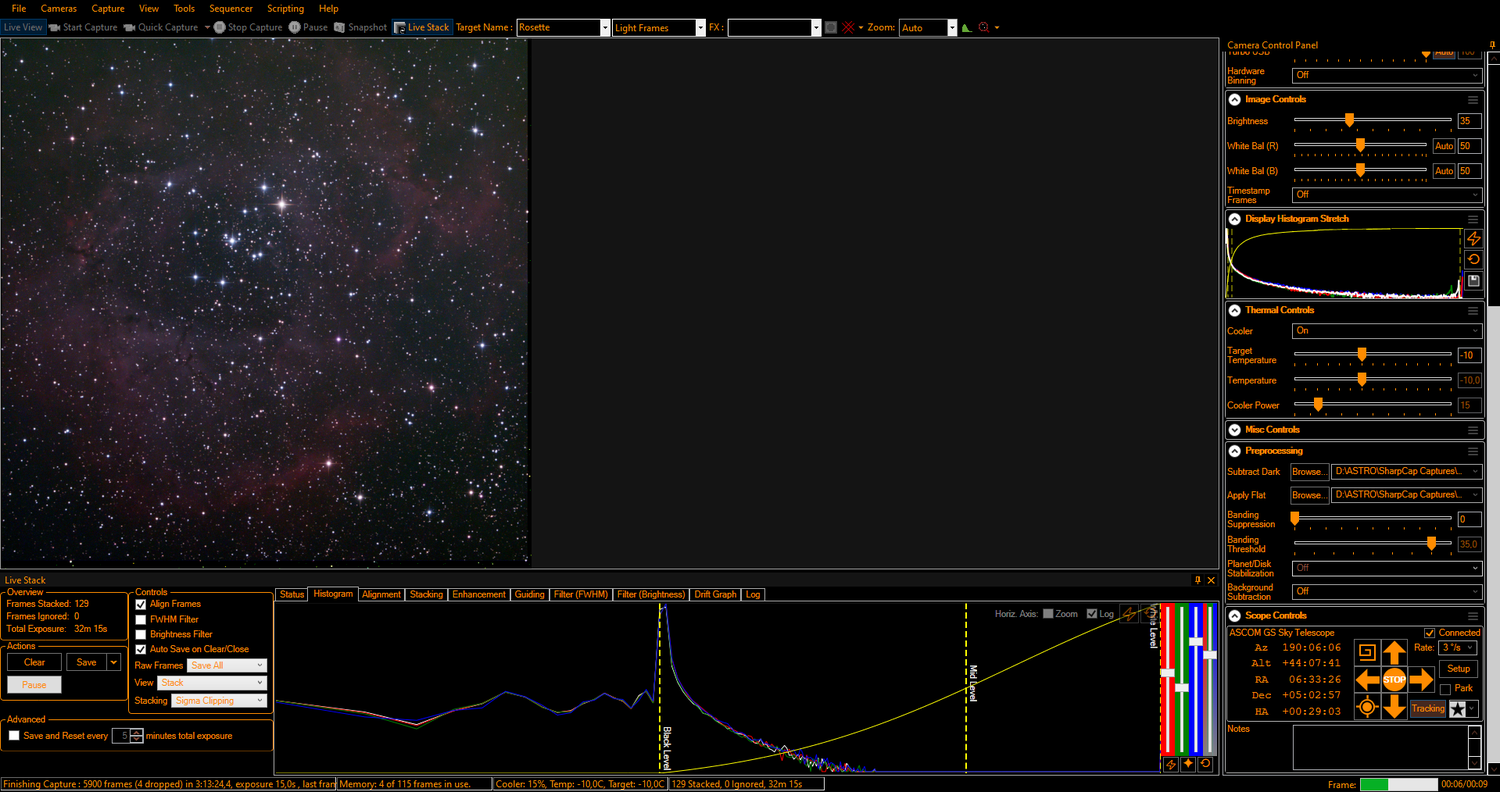Click the red focus/target icon in toolbar
The width and height of the screenshot is (1500, 792).
(x=984, y=28)
